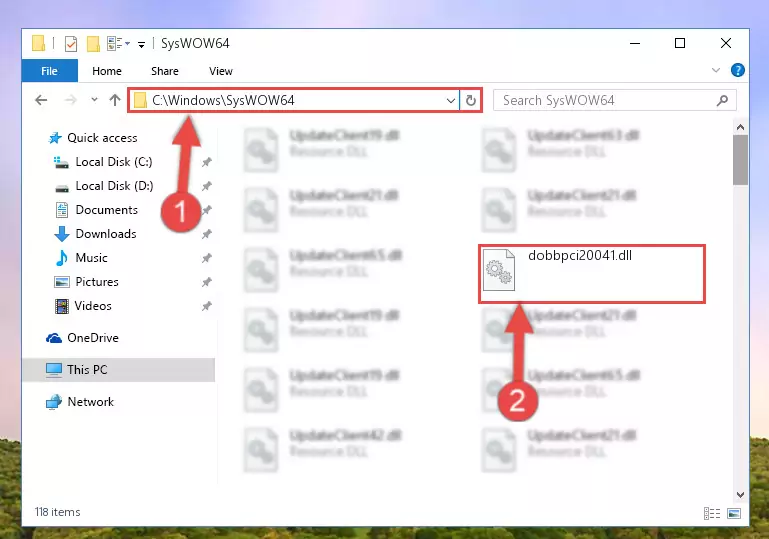Click the vertical scrollbar thumb
This screenshot has width=769, height=539.
point(741,160)
